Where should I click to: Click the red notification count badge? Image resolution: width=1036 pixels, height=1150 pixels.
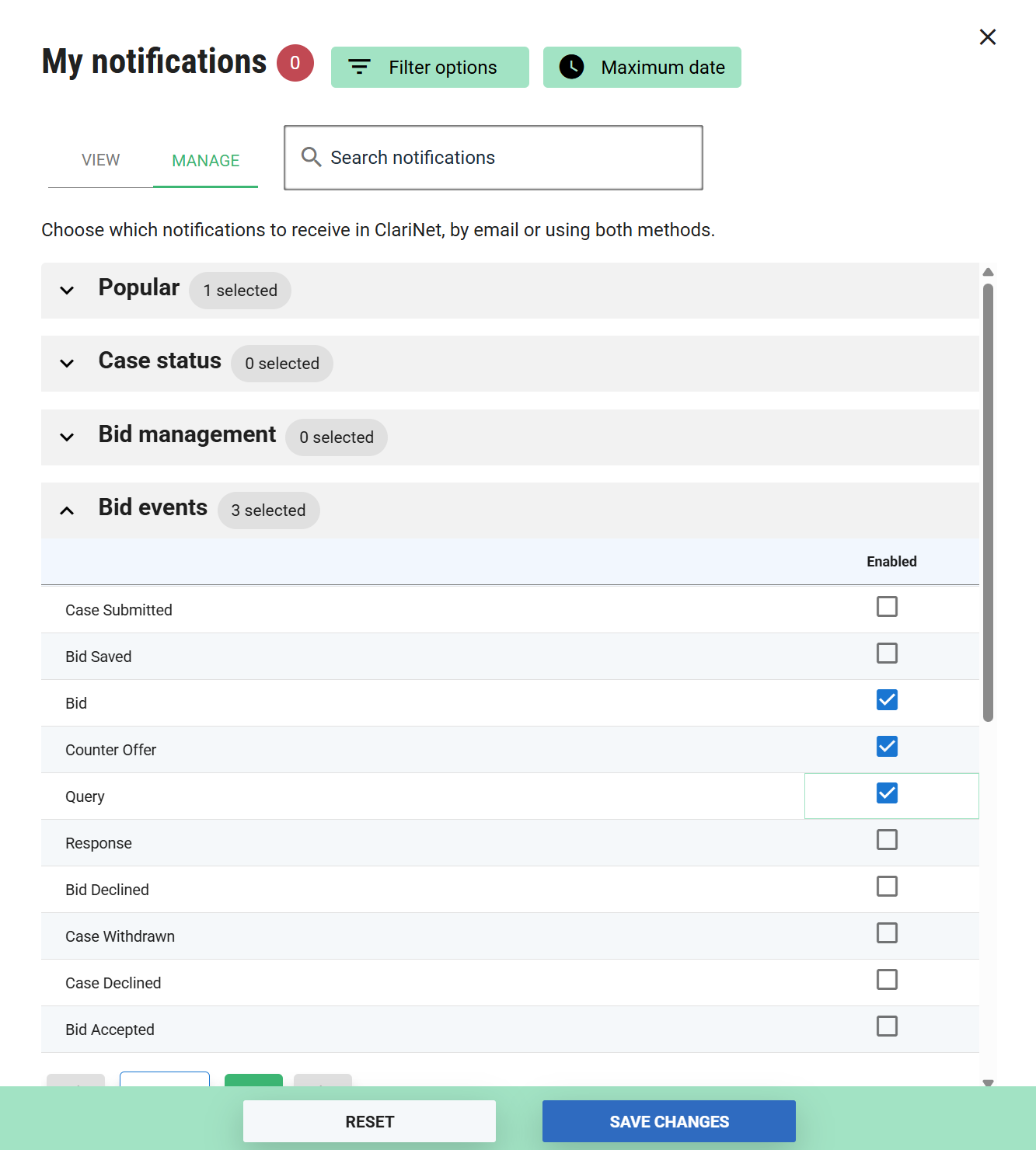tap(295, 63)
